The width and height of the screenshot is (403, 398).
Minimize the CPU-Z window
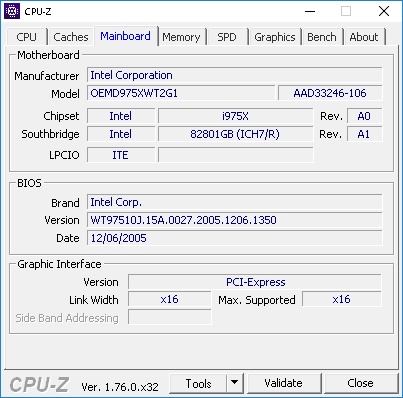[310, 11]
